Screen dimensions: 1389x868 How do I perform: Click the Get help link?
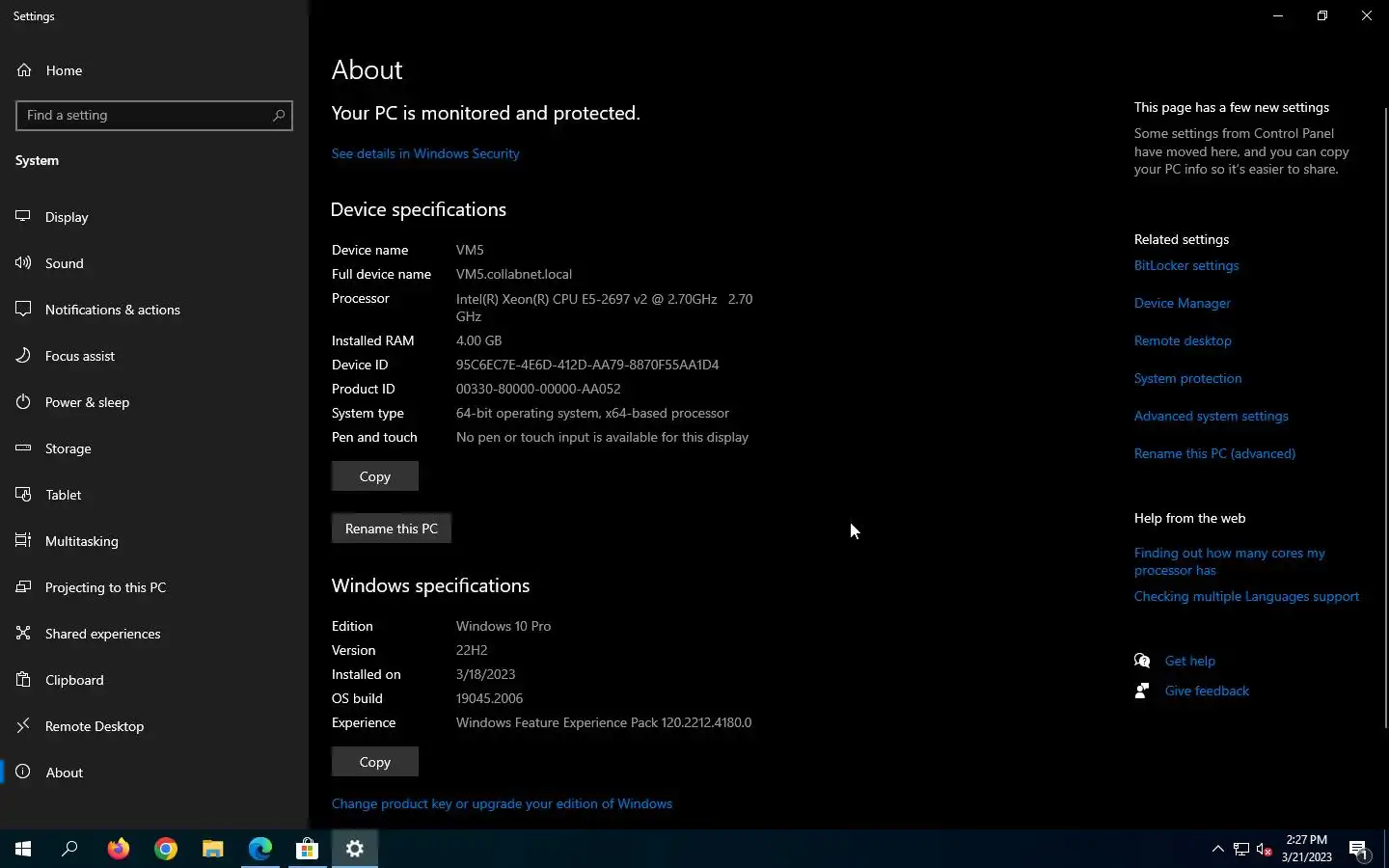pos(1190,661)
